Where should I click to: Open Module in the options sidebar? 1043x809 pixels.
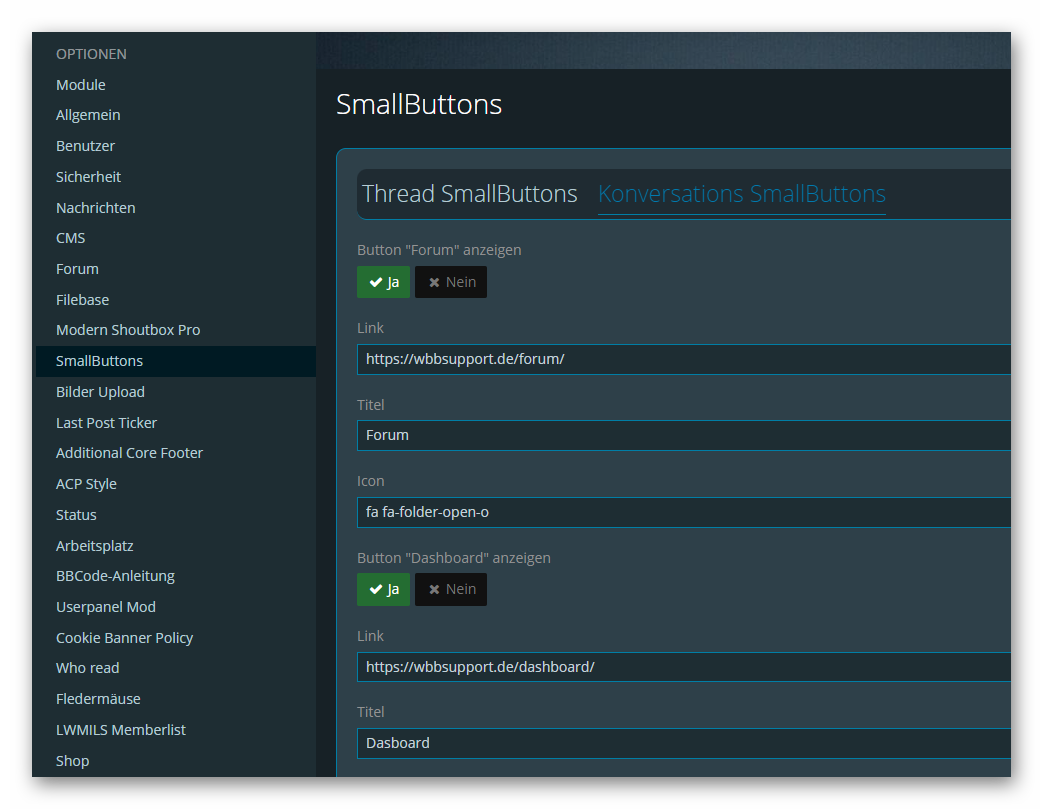(x=81, y=85)
